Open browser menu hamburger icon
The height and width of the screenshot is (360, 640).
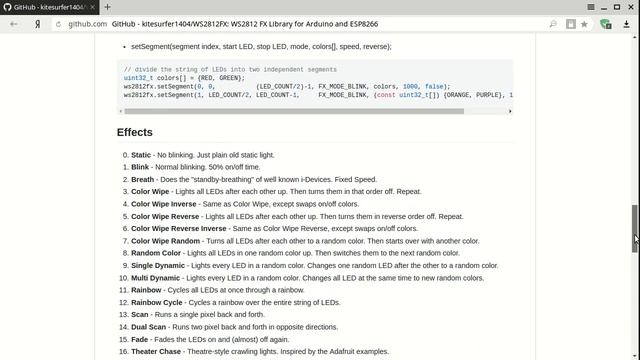[x=591, y=7]
